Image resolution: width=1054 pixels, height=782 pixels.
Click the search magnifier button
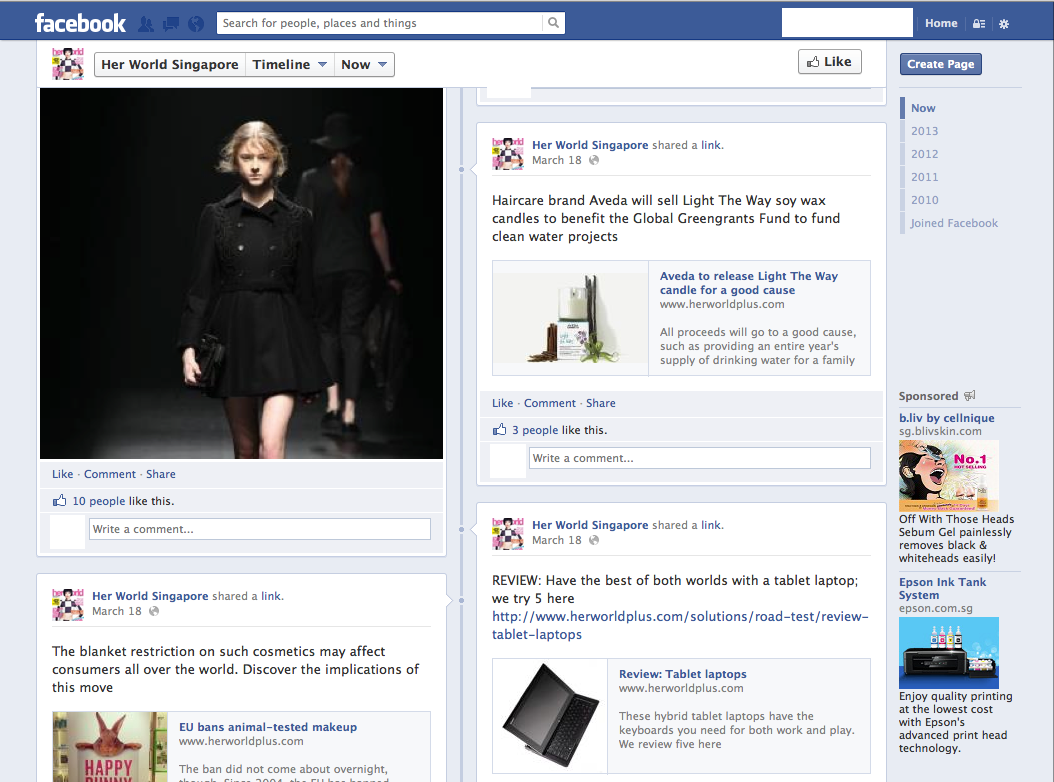click(x=553, y=23)
